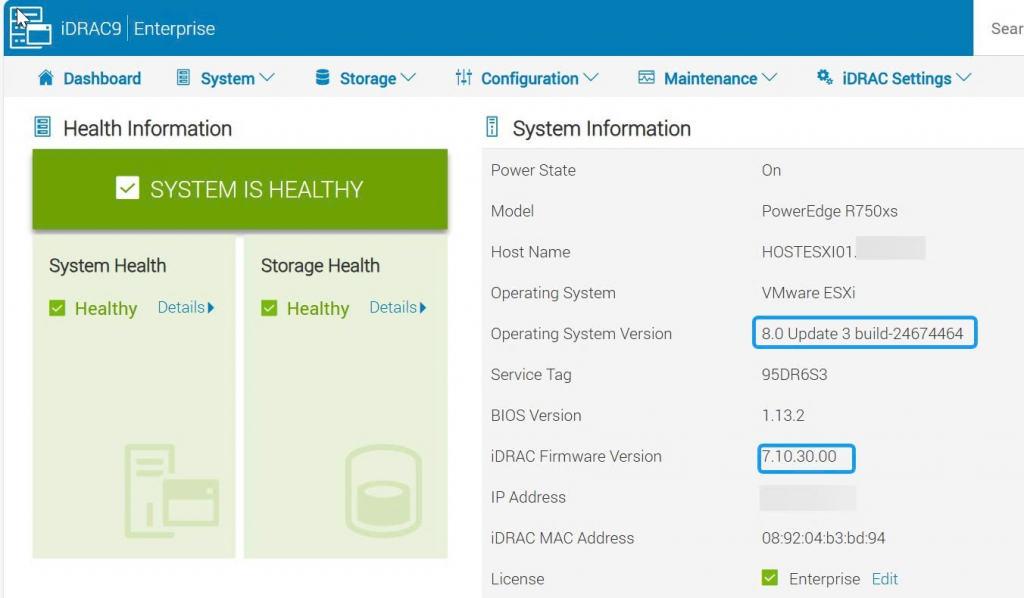Click the large Storage Health disk graphic
1024x598 pixels.
coord(383,491)
